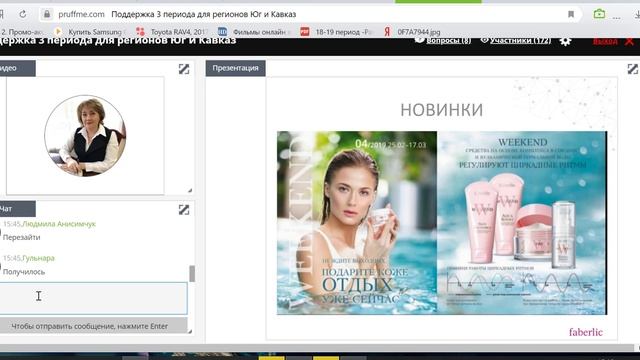640x360 pixels.
Task: Open the Toyota RAV4 bookmark
Action: (x=173, y=31)
